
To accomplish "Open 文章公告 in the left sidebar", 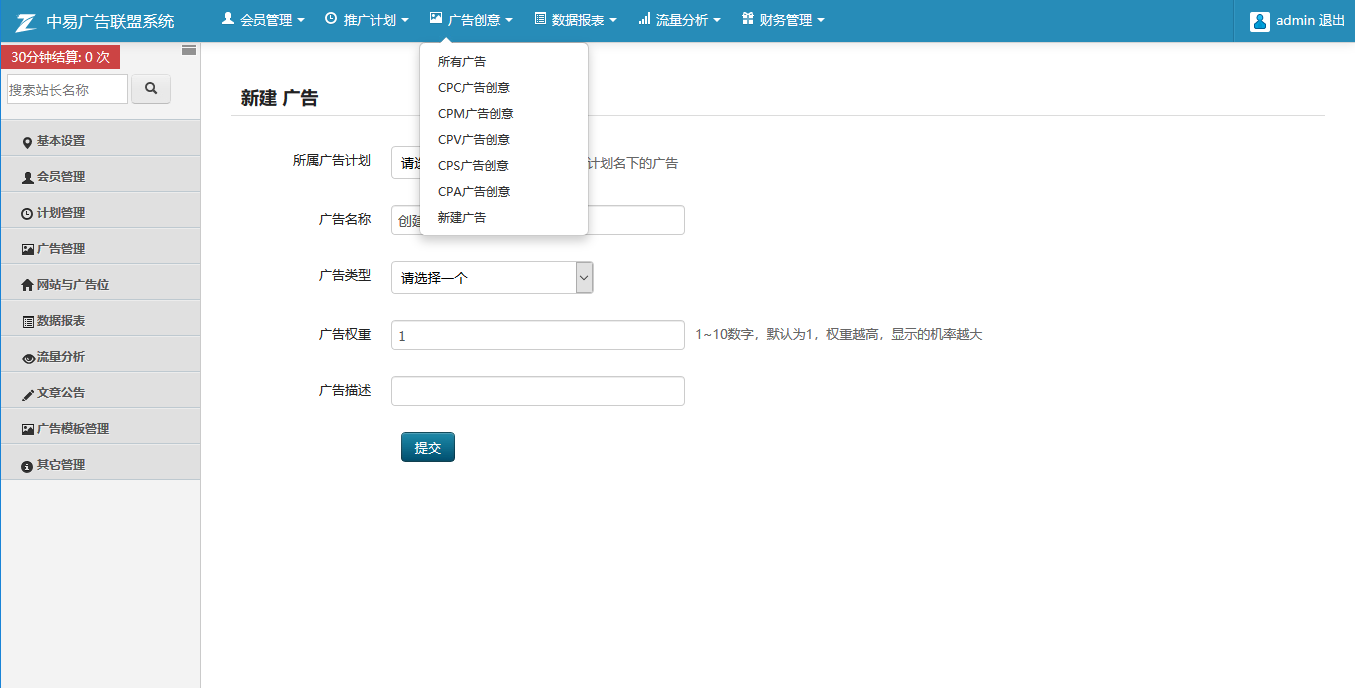I will (60, 393).
